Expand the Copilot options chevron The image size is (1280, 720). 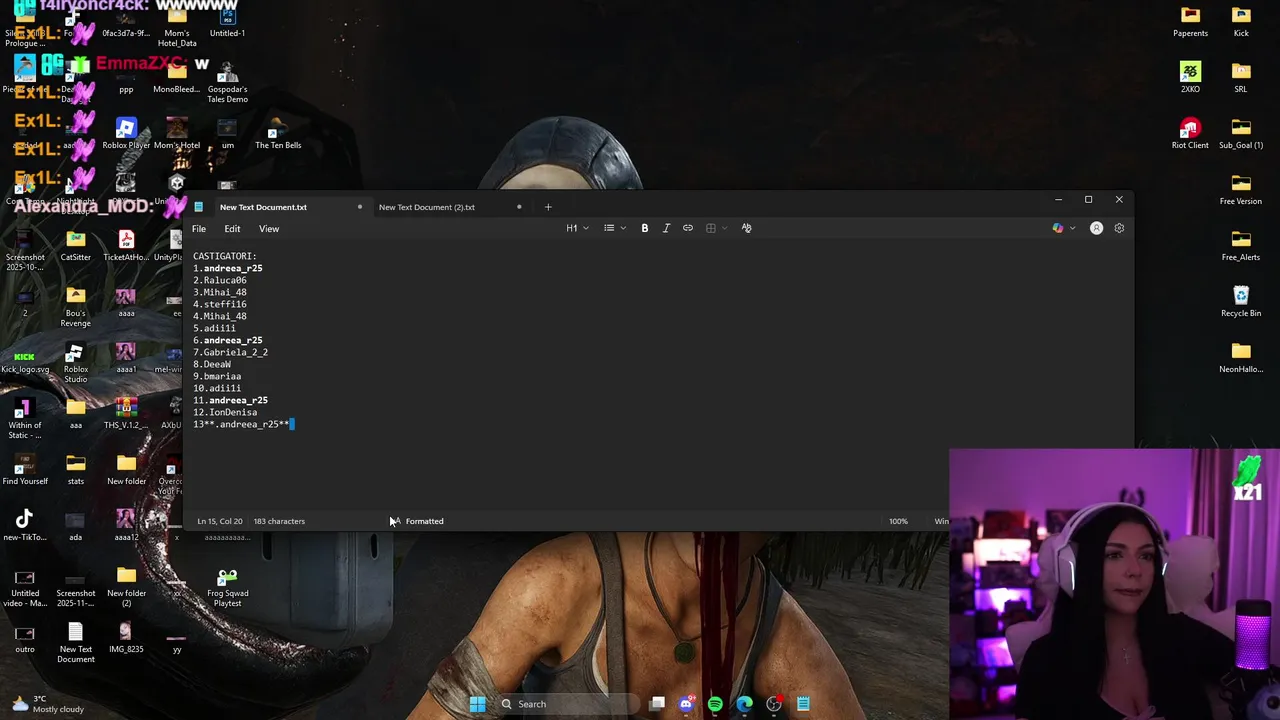pyautogui.click(x=1073, y=228)
